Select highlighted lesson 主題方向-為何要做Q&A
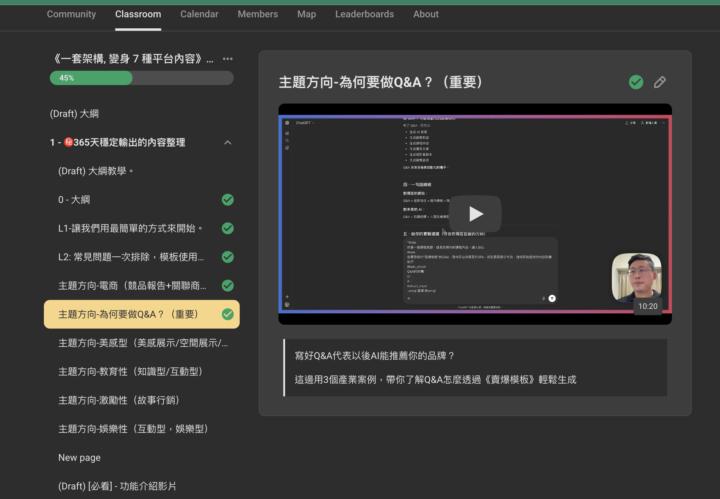This screenshot has width=720, height=499. point(141,314)
